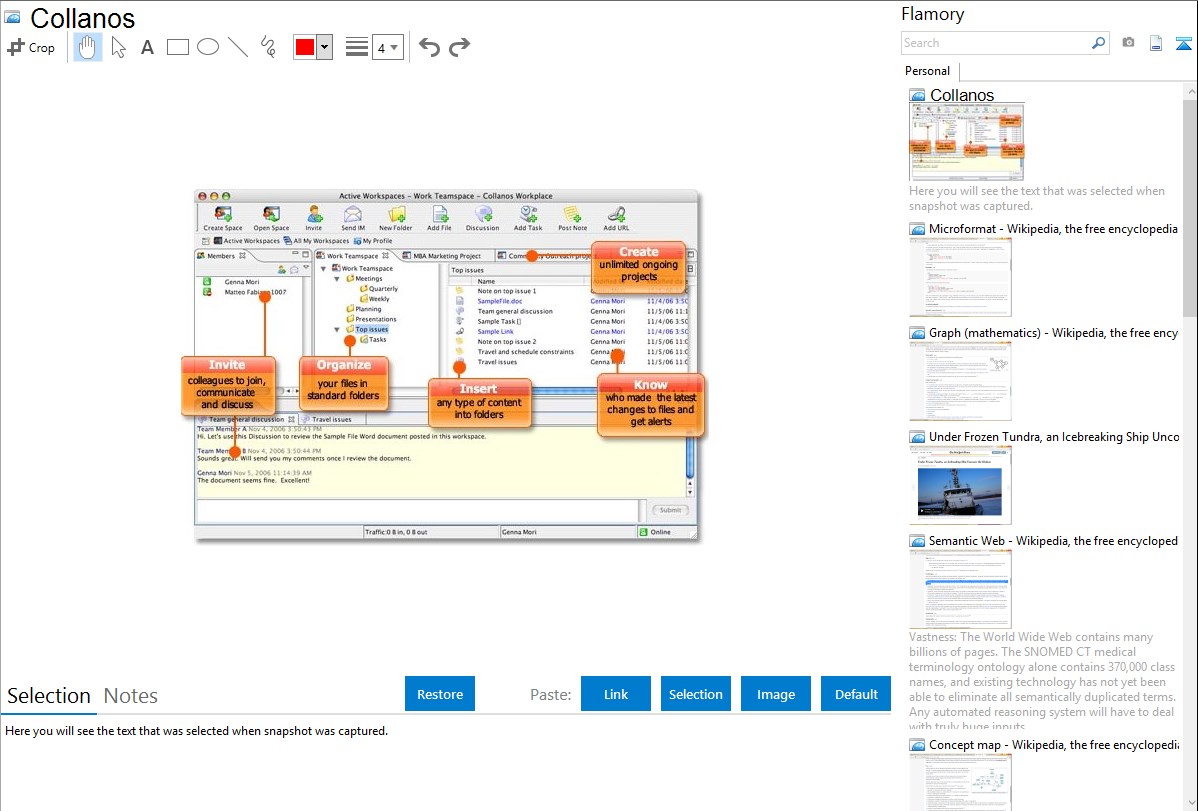Click the gray description under the Collanos thumbnail
Screen dimensions: 1198x811
point(1037,198)
